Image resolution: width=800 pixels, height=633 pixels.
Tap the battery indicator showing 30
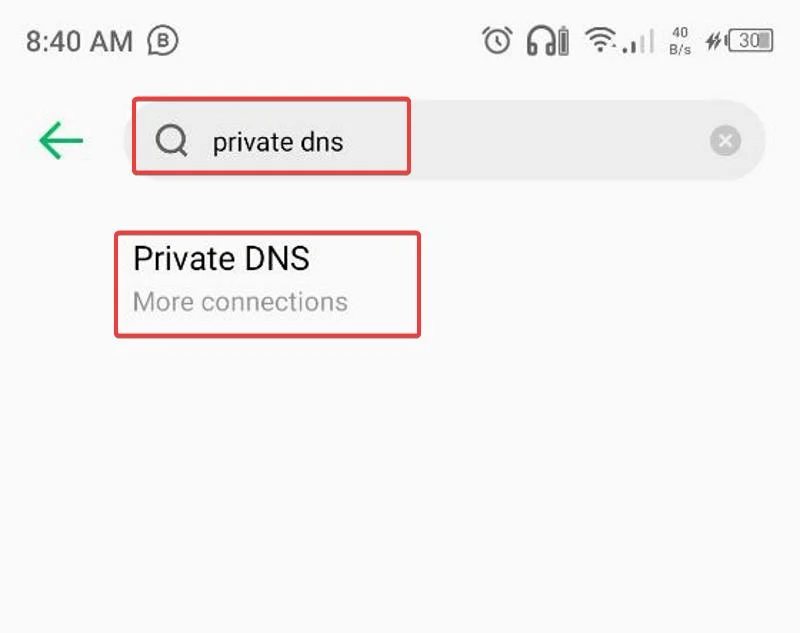(751, 41)
